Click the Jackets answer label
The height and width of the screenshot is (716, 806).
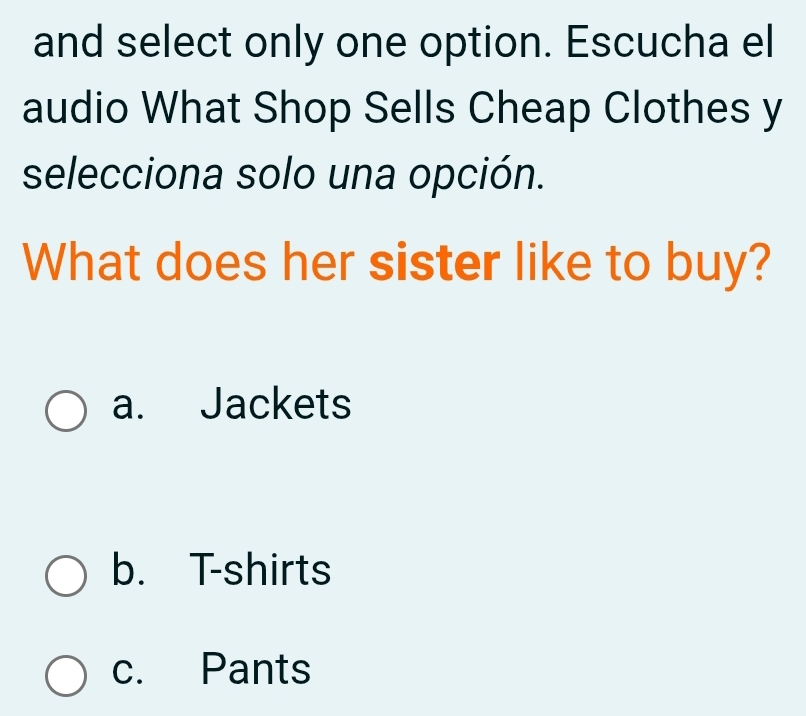(x=275, y=406)
